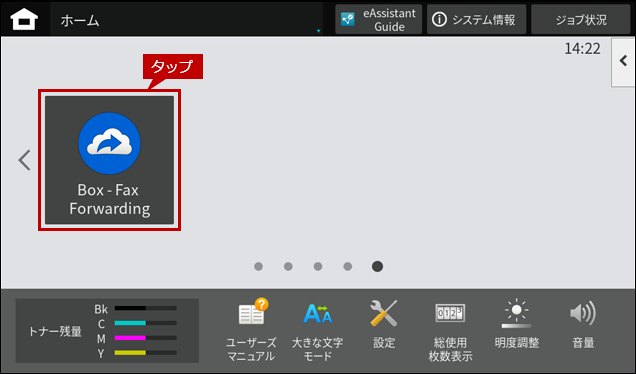Select the fifth page indicator dot
The image size is (636, 374).
pos(377,267)
